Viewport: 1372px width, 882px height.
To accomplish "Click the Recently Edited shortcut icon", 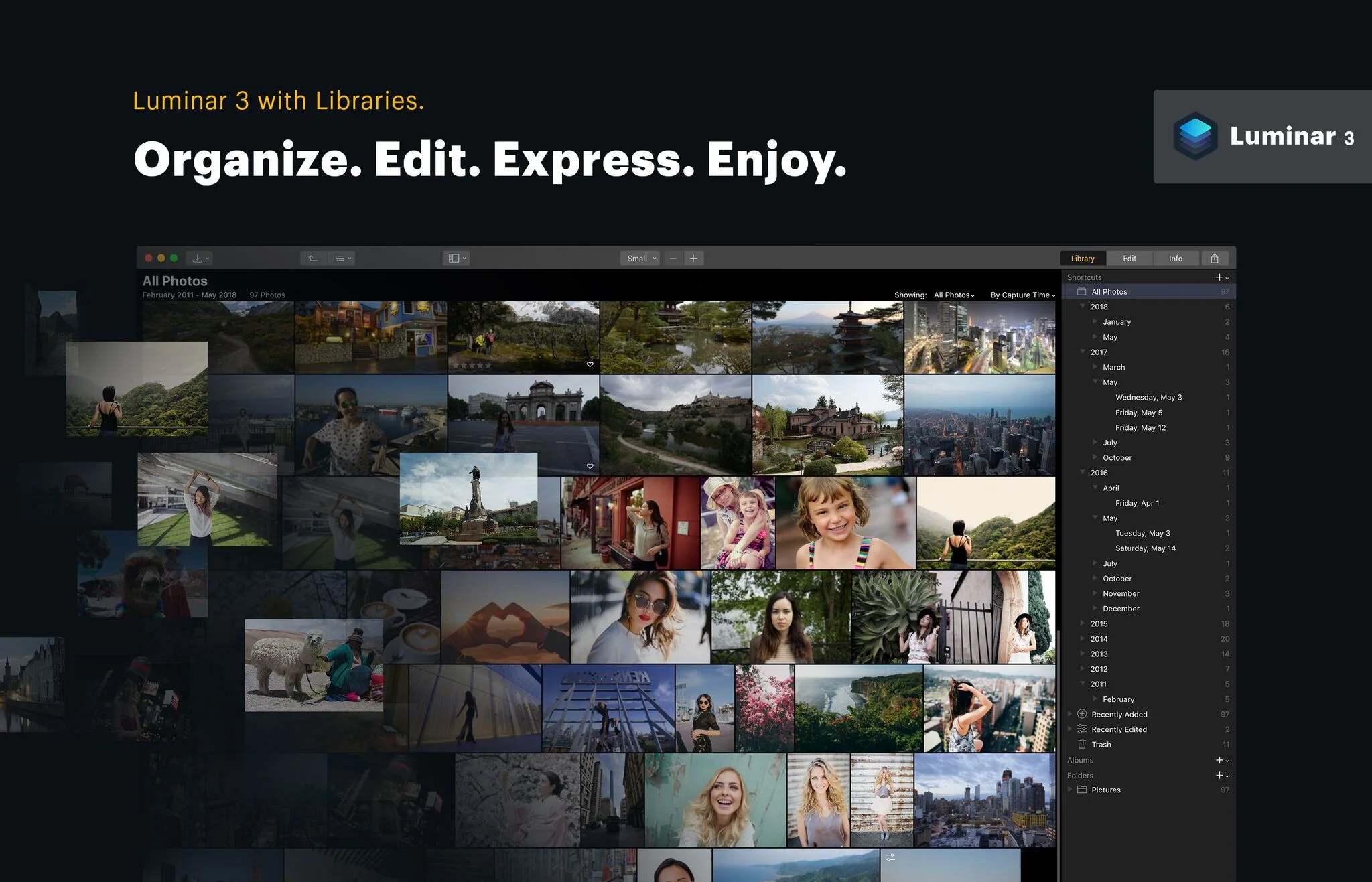I will [x=1083, y=729].
